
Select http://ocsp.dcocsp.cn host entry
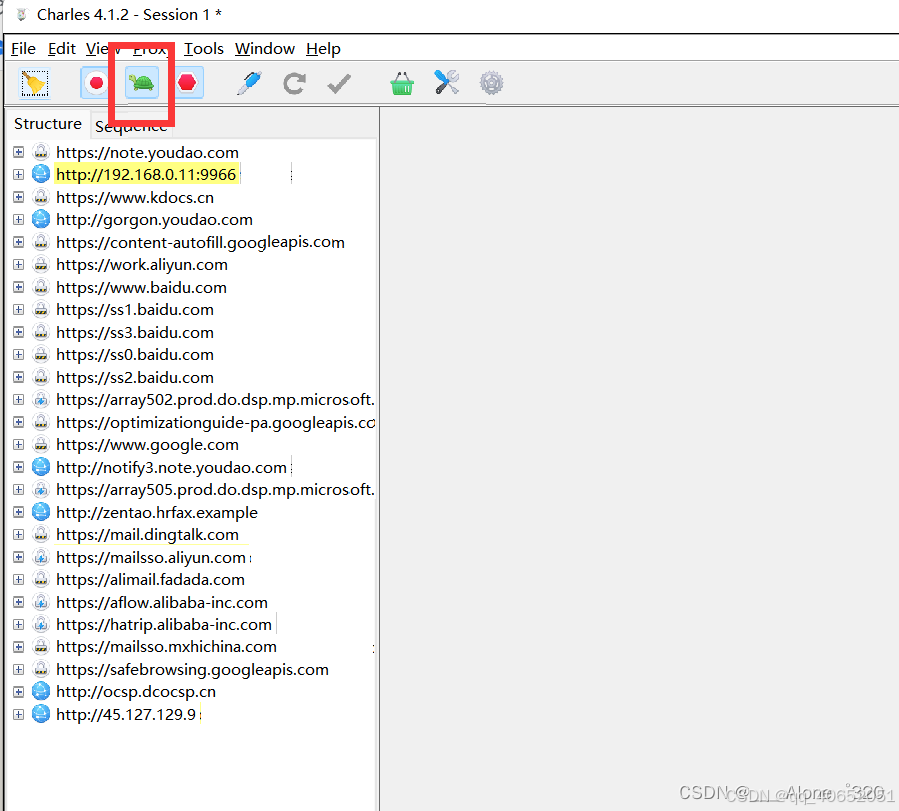136,692
